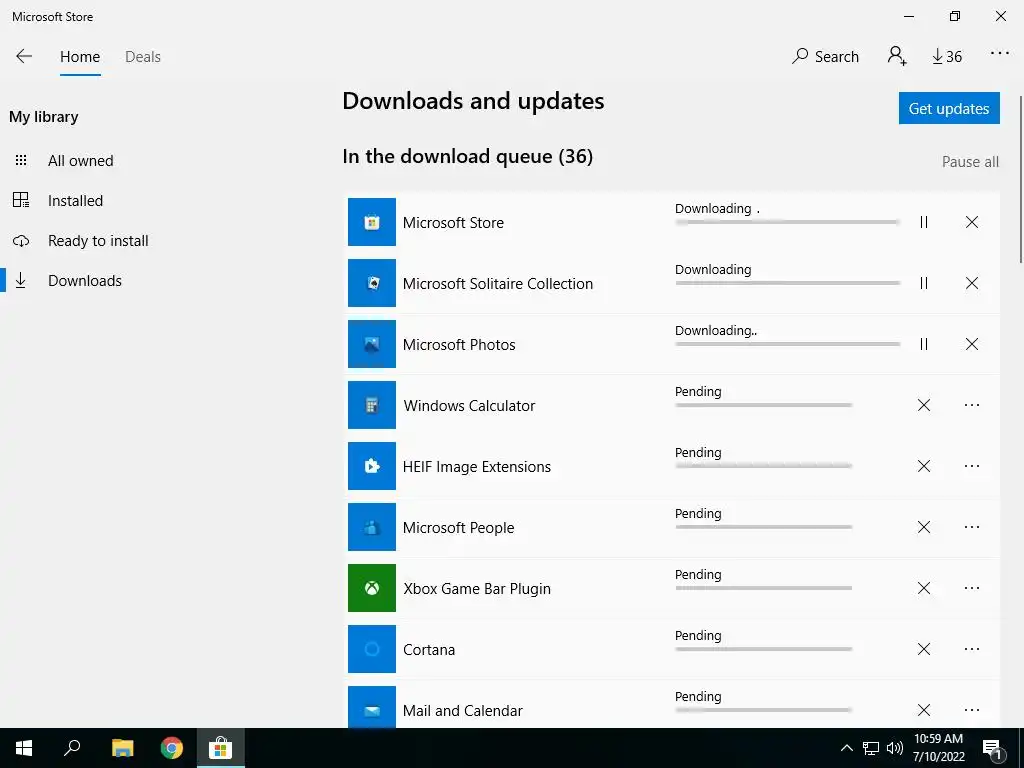Cancel the pending HEIF Image Extensions update
The image size is (1024, 768).
coord(923,466)
